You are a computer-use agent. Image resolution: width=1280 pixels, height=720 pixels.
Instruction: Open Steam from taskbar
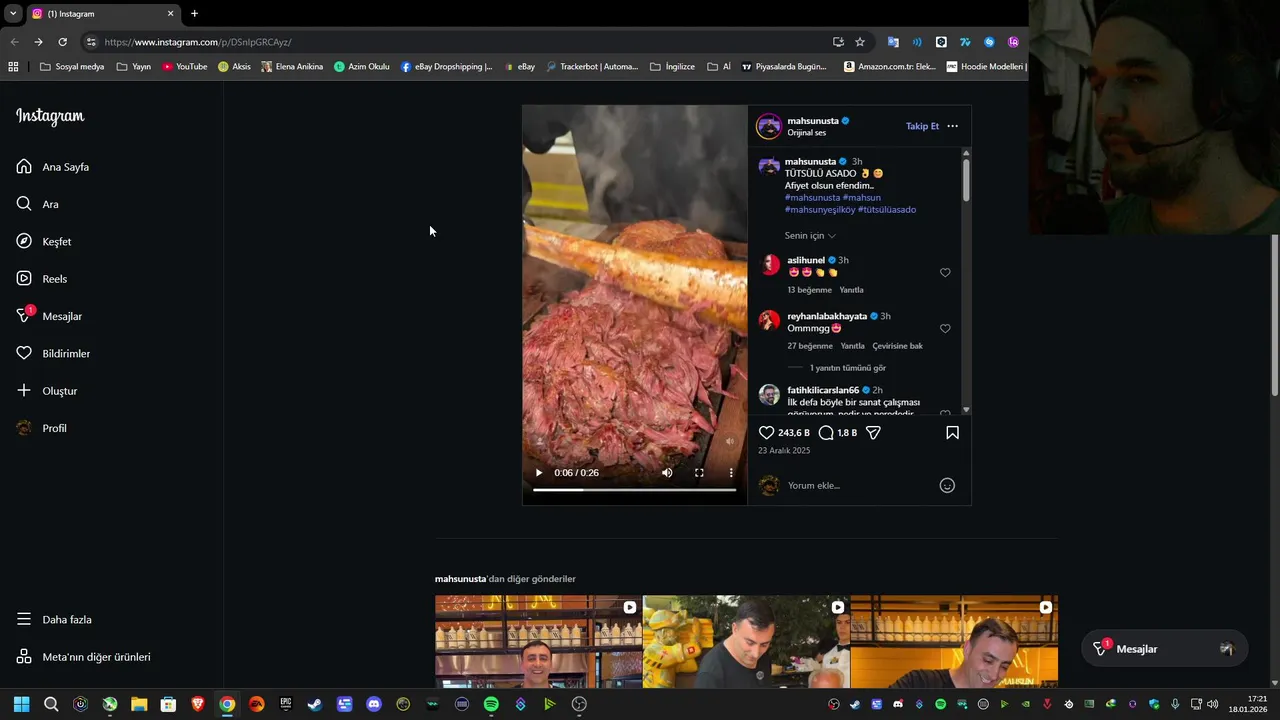(315, 704)
